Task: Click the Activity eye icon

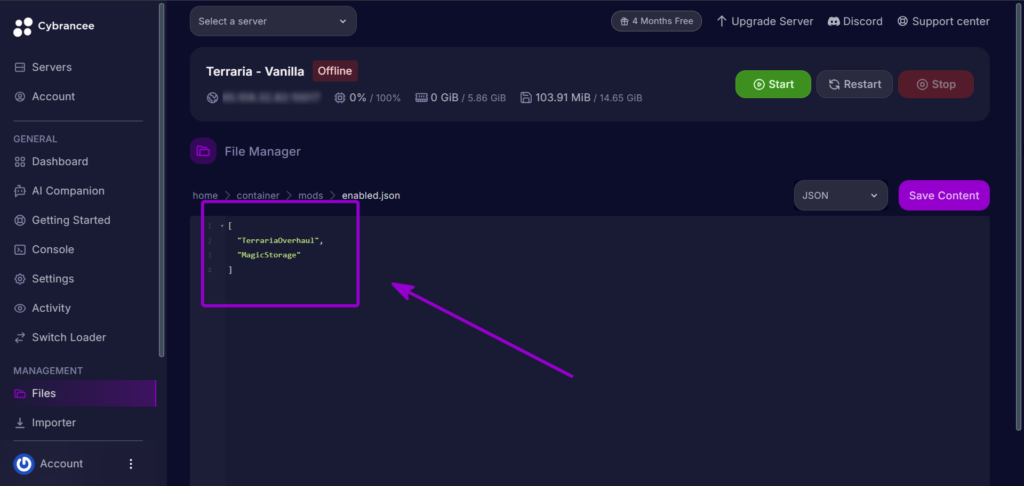Action: click(20, 308)
